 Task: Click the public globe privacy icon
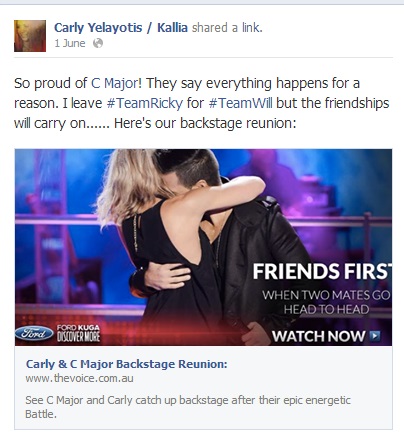click(98, 43)
